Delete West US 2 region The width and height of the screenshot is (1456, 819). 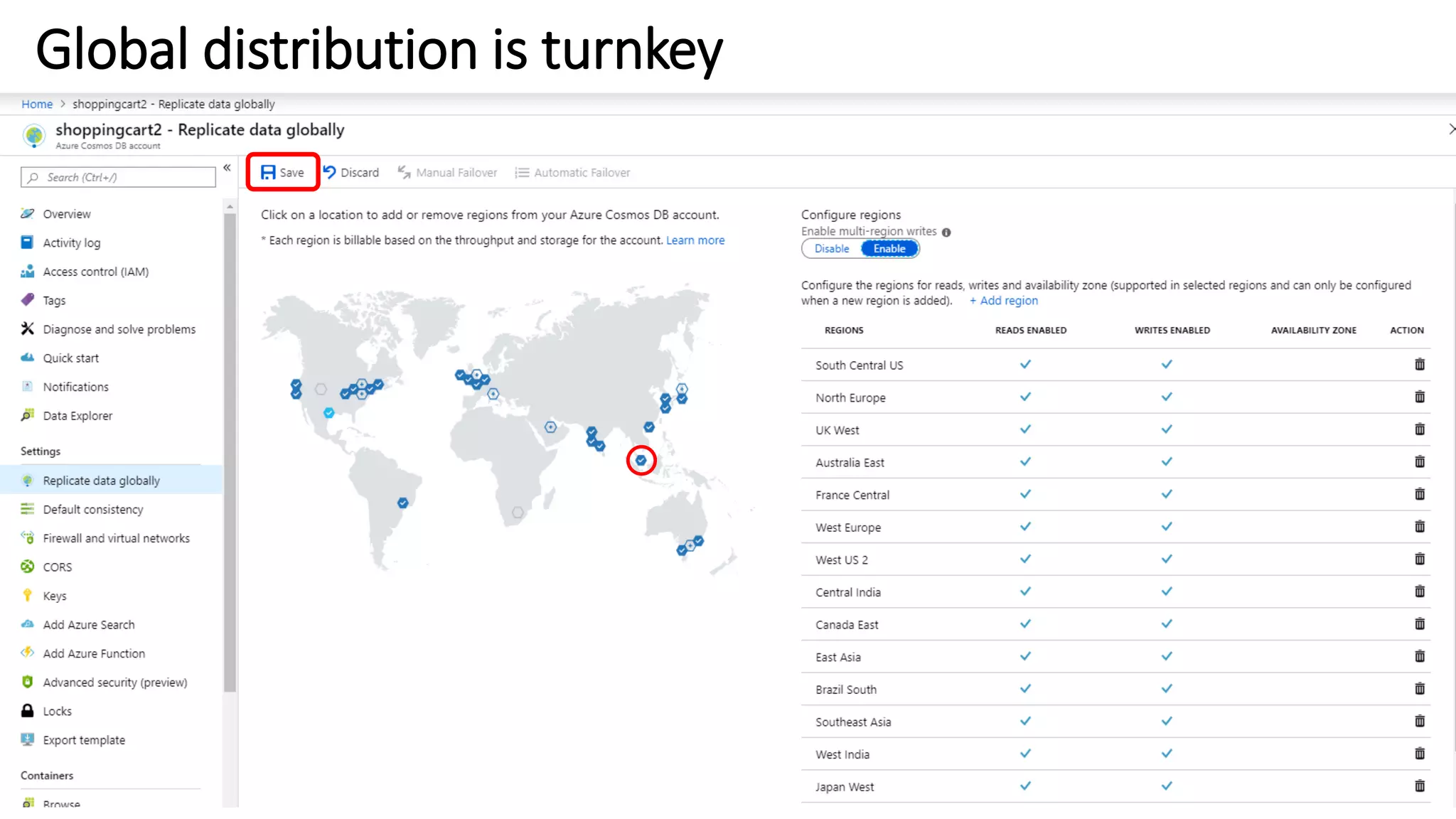coord(1420,559)
